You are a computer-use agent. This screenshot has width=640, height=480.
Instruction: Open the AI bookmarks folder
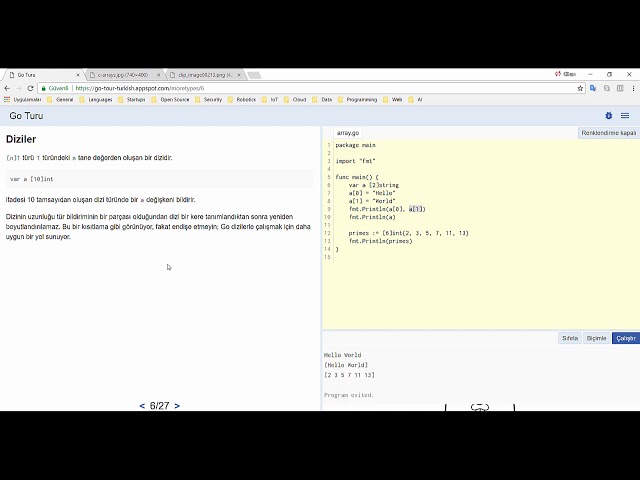pos(415,100)
